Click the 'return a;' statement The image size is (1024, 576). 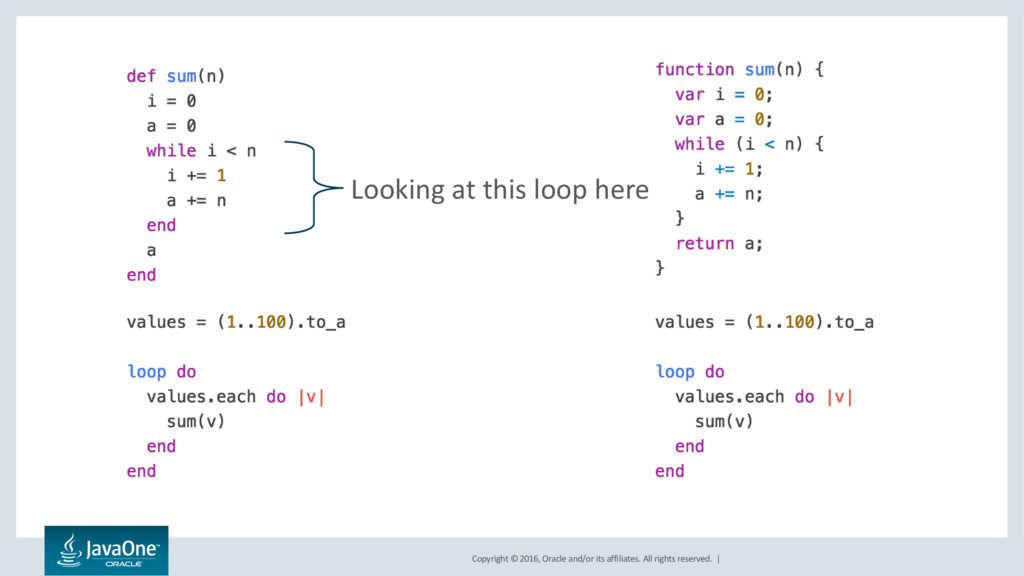719,244
